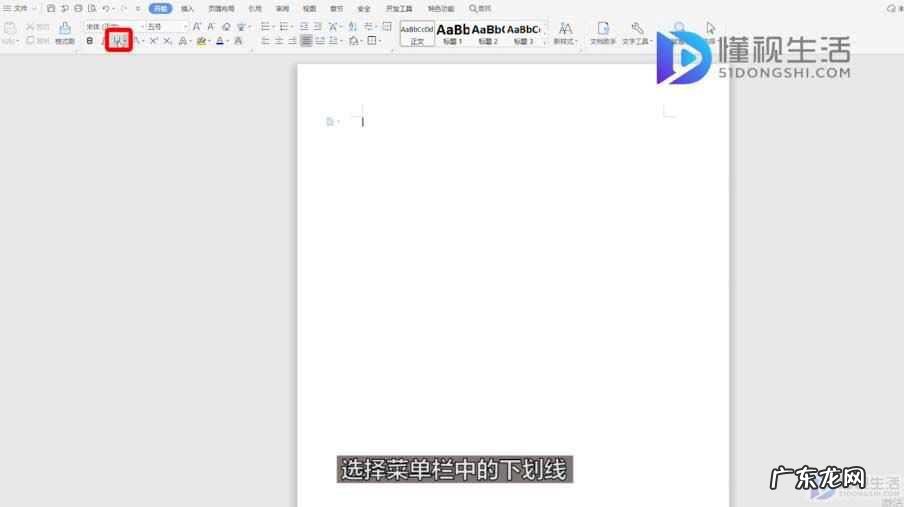The width and height of the screenshot is (904, 507).
Task: Expand the styles gallery
Action: (x=544, y=42)
